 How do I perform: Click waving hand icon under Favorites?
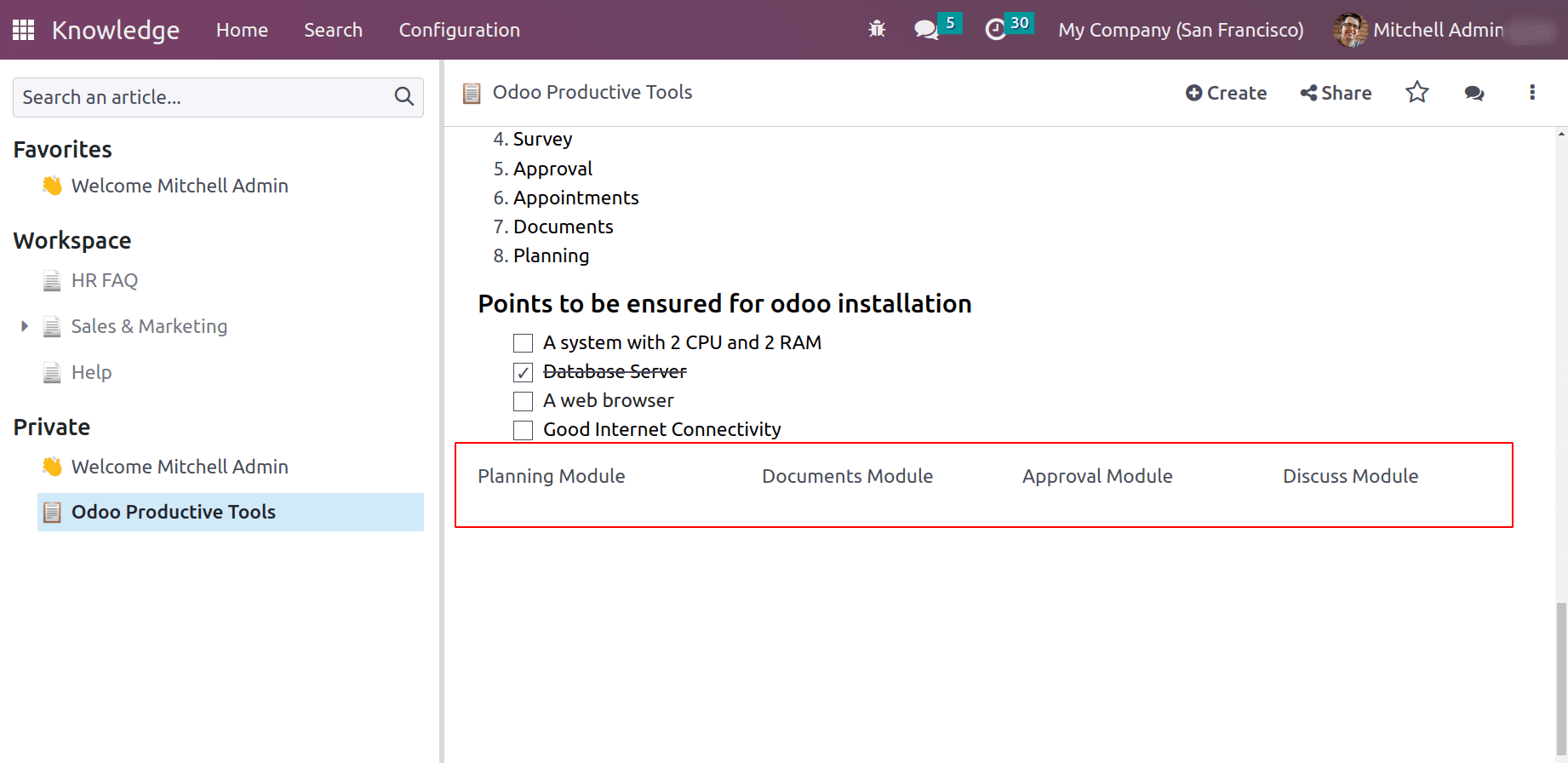coord(53,186)
